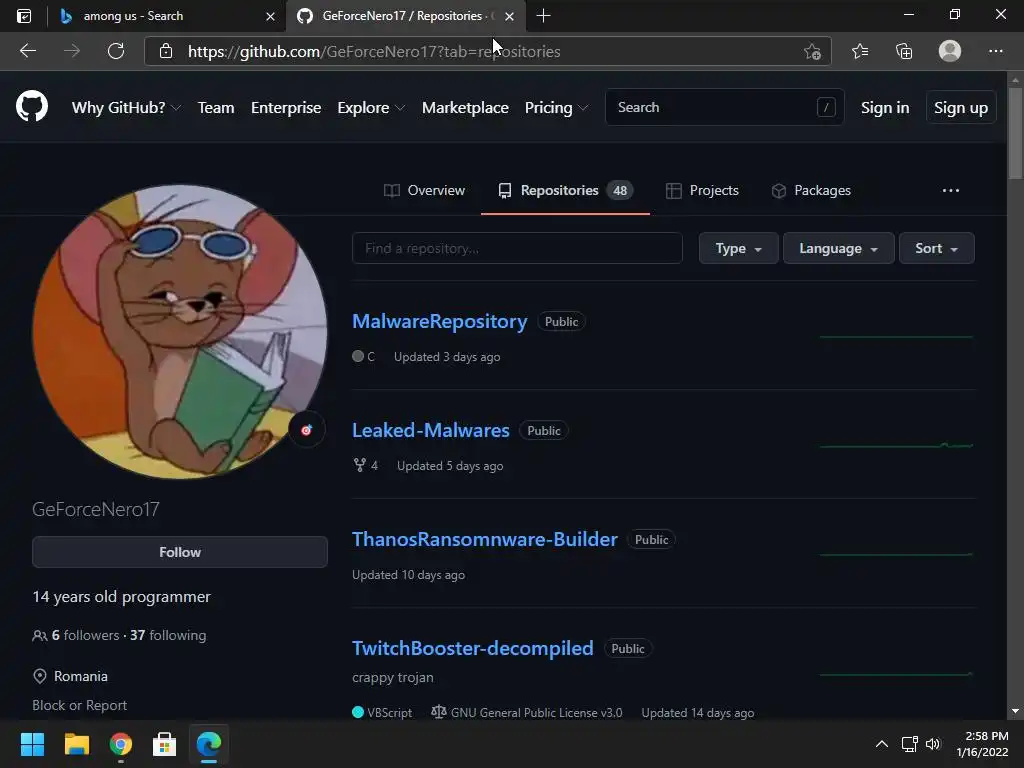This screenshot has width=1024, height=768.
Task: Select the Repositories tab
Action: click(x=565, y=191)
